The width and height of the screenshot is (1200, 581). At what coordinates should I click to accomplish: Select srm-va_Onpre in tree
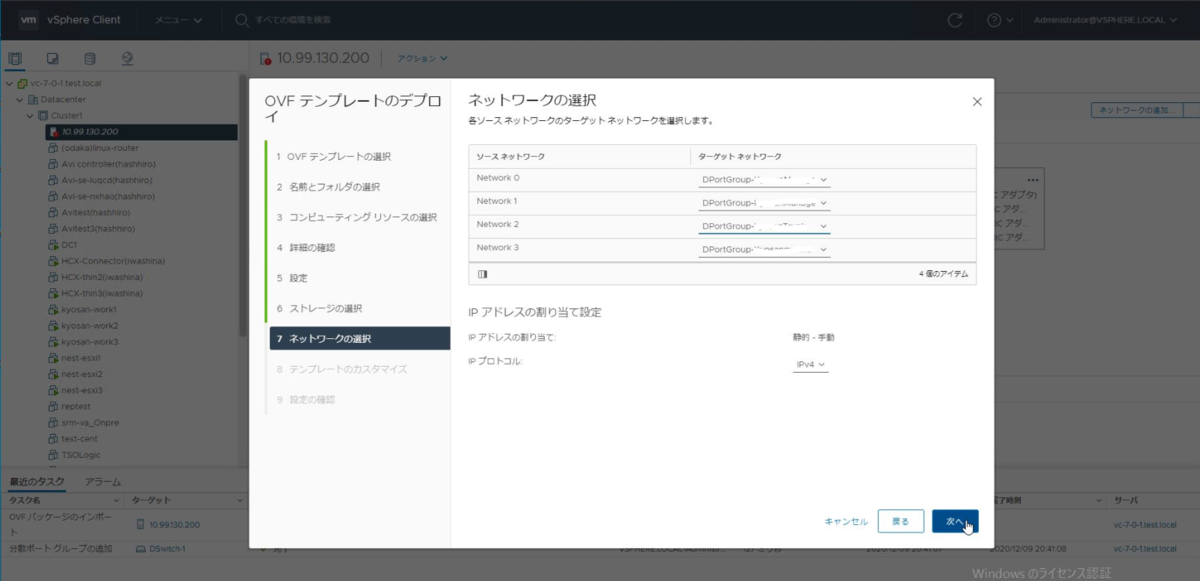pyautogui.click(x=88, y=423)
